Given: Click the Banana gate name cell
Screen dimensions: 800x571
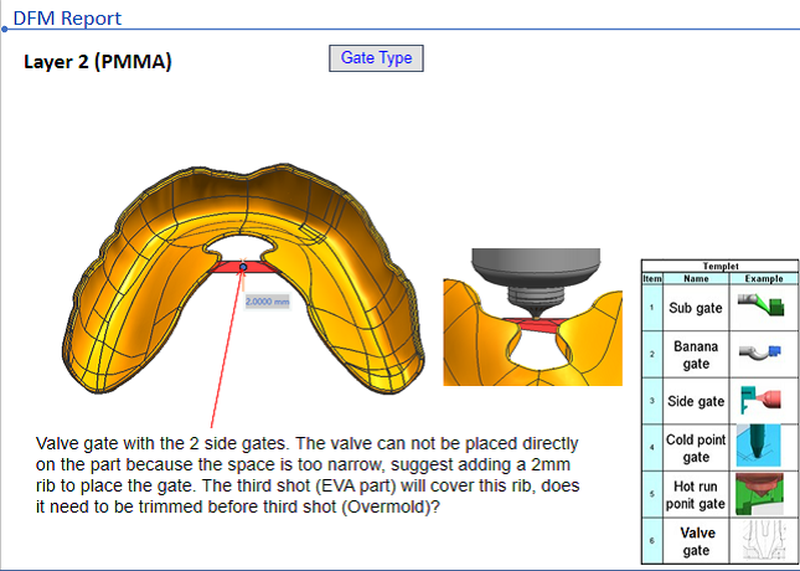Looking at the screenshot, I should pyautogui.click(x=695, y=355).
